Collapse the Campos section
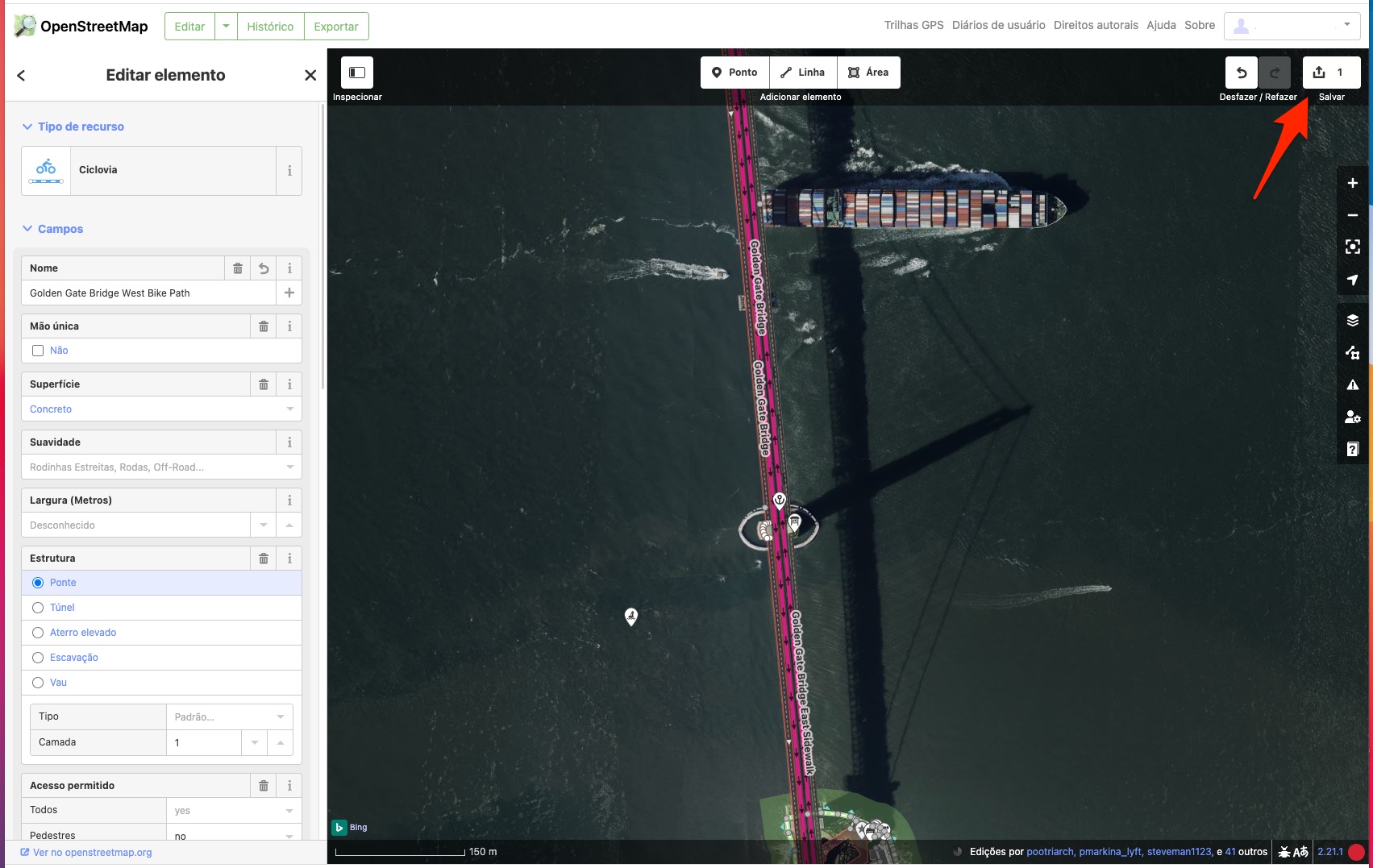This screenshot has width=1373, height=868. pyautogui.click(x=52, y=229)
